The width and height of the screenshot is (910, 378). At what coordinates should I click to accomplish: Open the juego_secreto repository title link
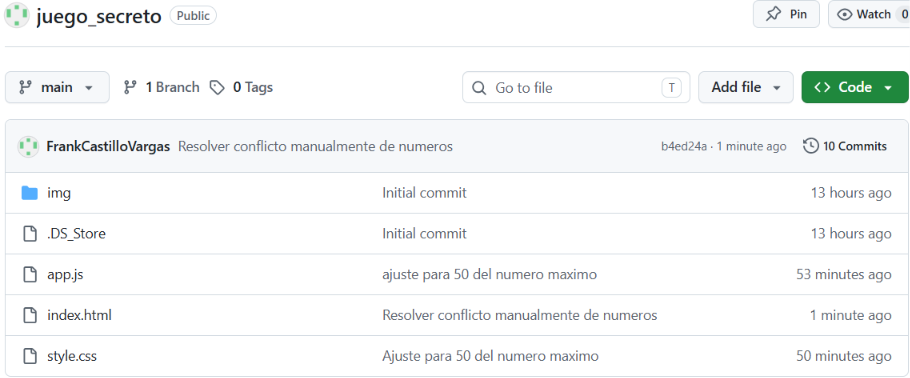click(x=99, y=16)
